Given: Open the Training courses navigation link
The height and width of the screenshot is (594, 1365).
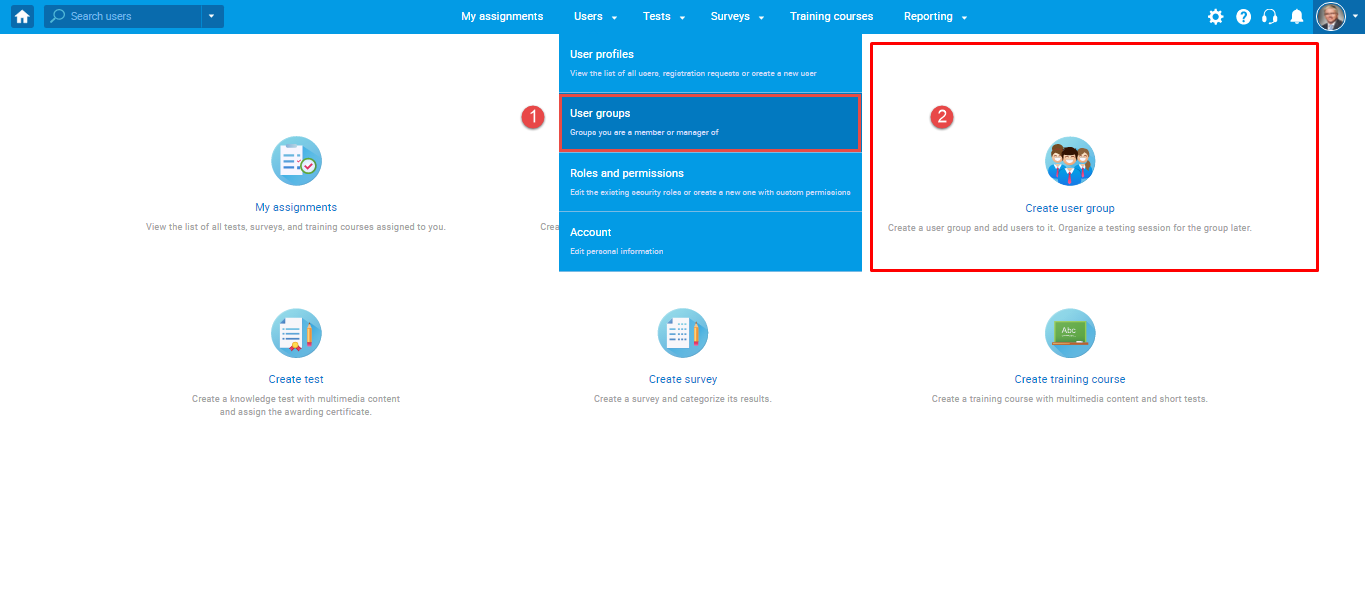Looking at the screenshot, I should 831,17.
